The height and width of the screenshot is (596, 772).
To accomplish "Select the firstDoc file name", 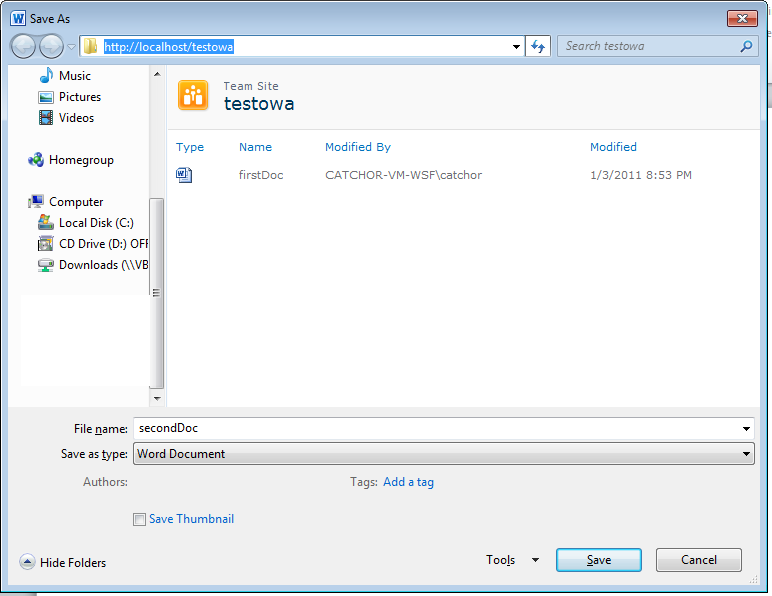I will click(x=261, y=175).
